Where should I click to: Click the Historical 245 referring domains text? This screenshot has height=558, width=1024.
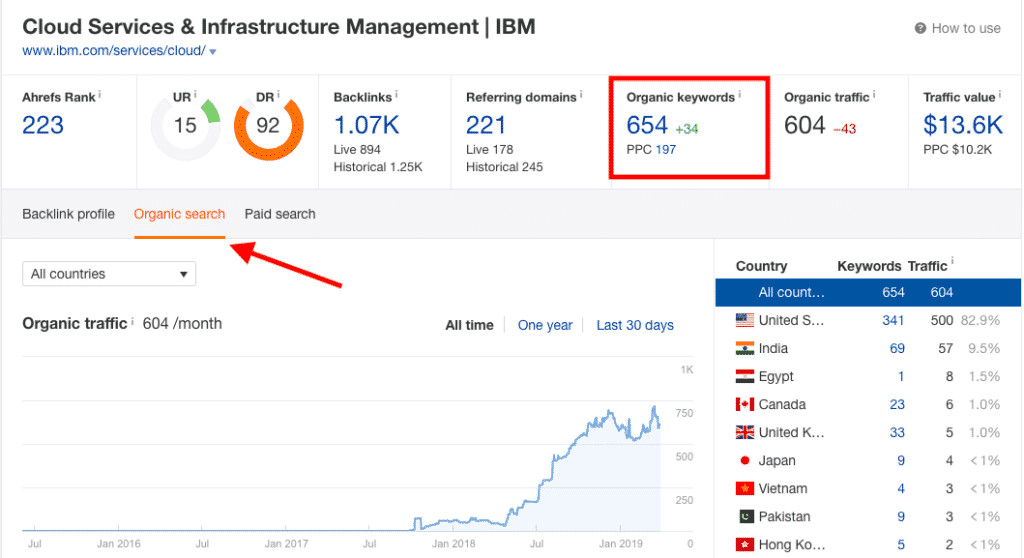(504, 167)
